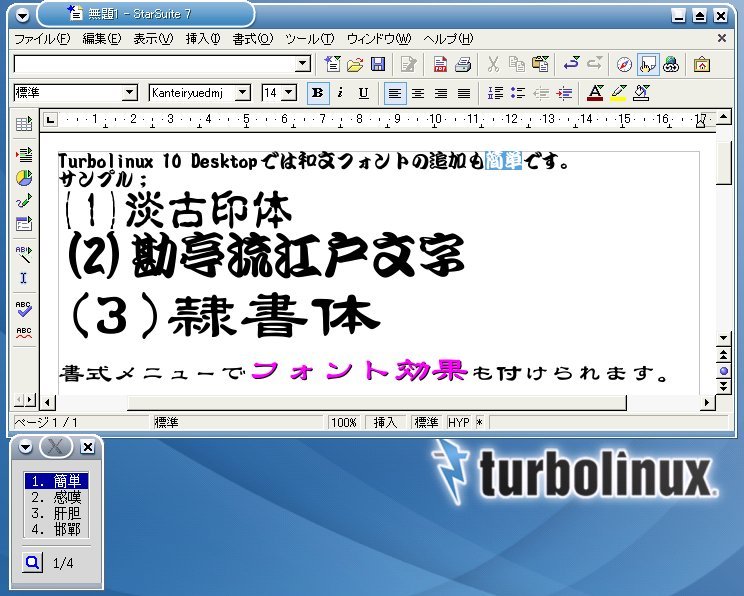Apply yellow highlighting color
This screenshot has width=744, height=596.
618,93
